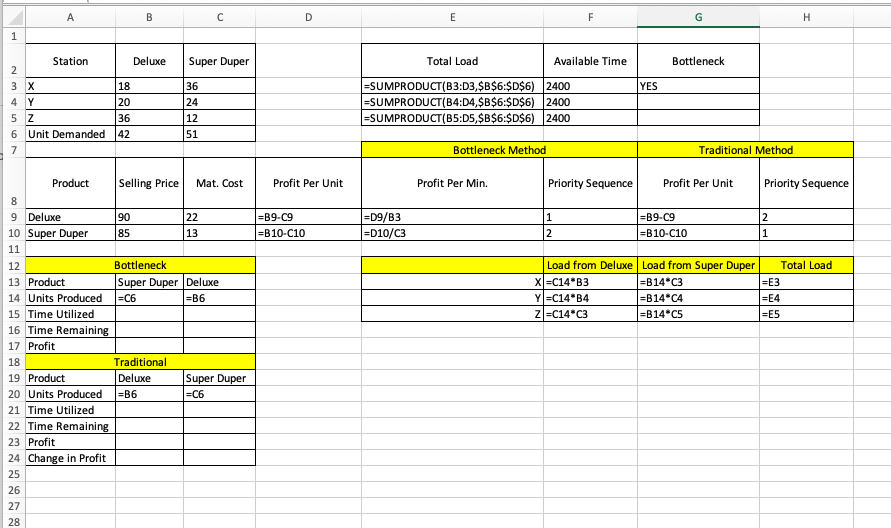This screenshot has height=528, width=891.
Task: Click the Load from Deluxe header
Action: pyautogui.click(x=590, y=265)
